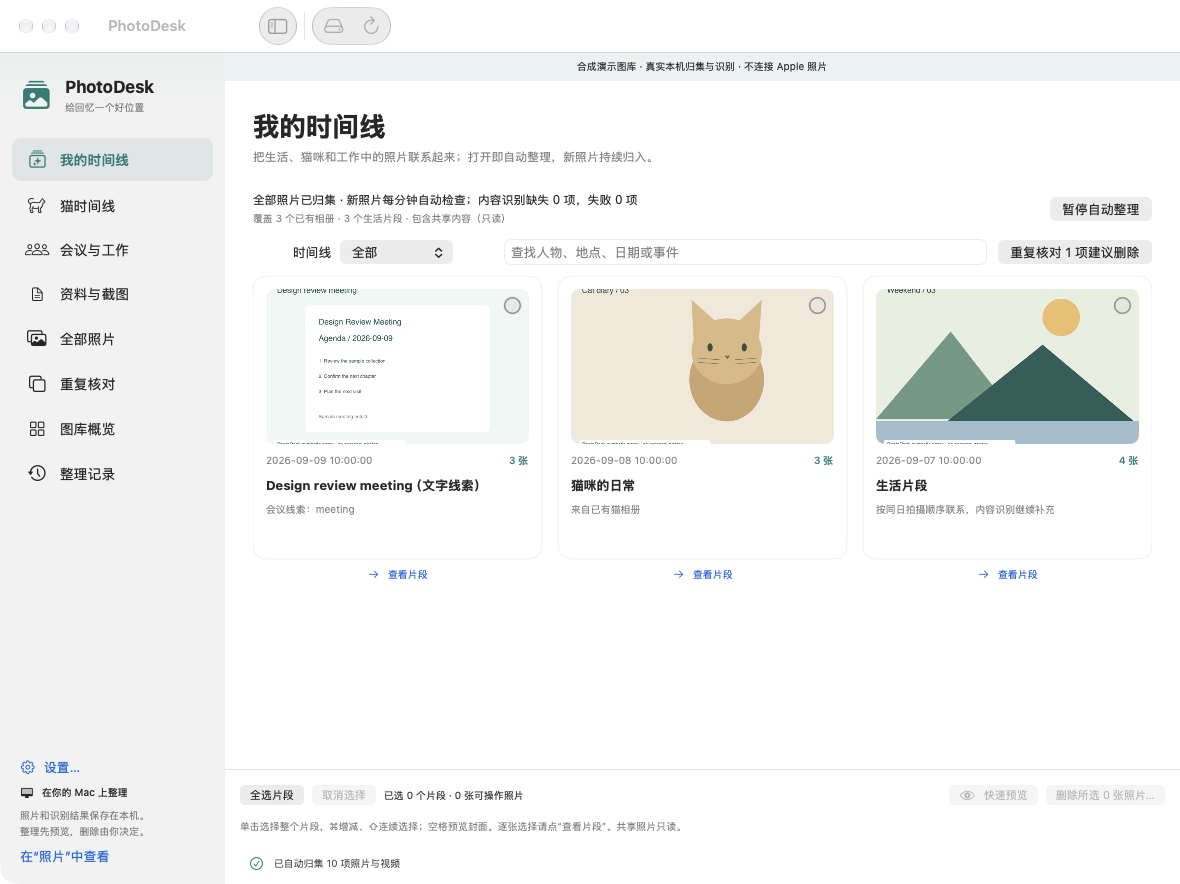This screenshot has width=1180, height=884.
Task: Open 整理记录 in sidebar
Action: [x=112, y=473]
